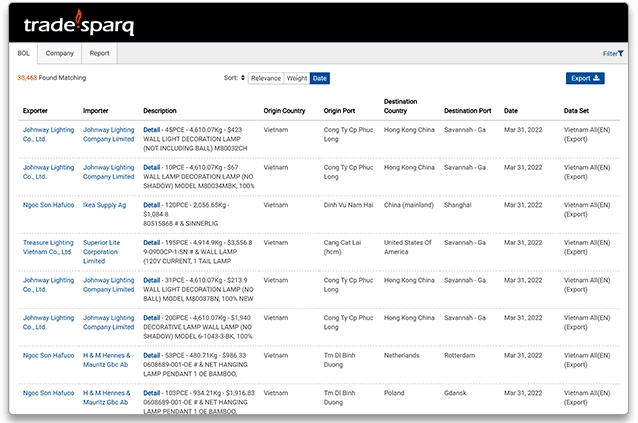This screenshot has height=423, width=638.
Task: Click the Dinh Vu Nam Hai origin port
Action: click(x=348, y=205)
